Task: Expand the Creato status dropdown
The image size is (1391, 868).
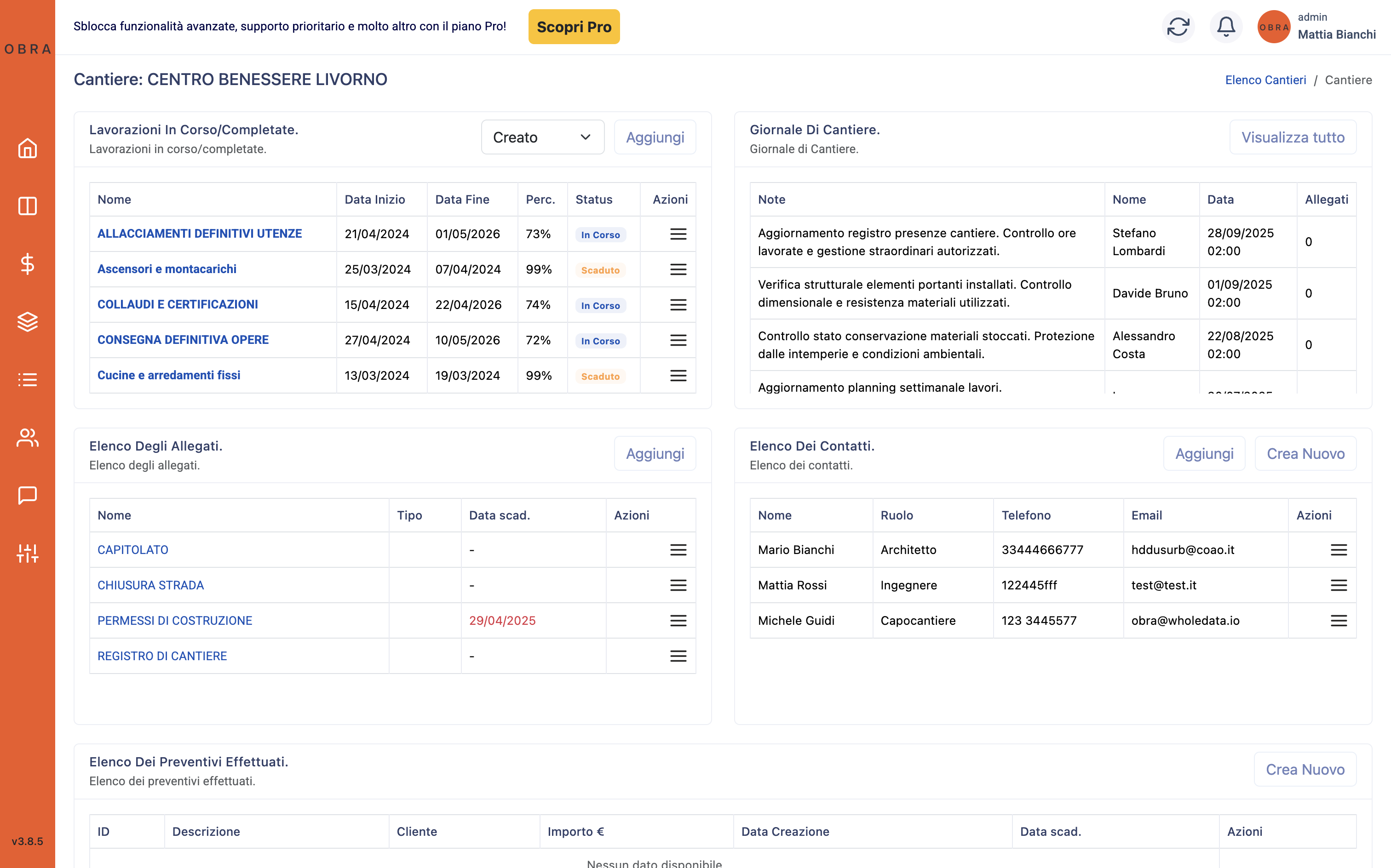Action: tap(542, 137)
